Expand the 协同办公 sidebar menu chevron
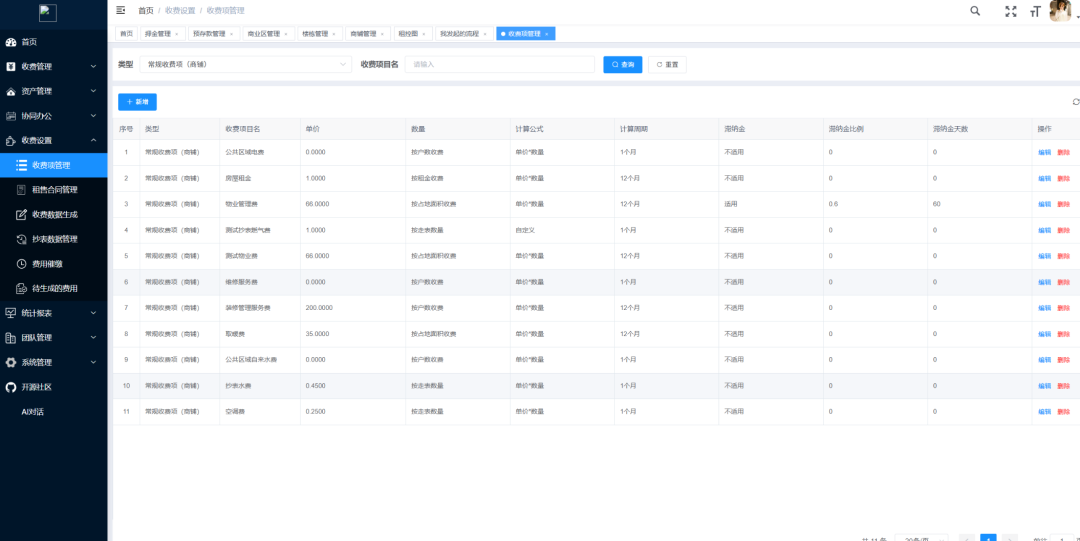The width and height of the screenshot is (1080, 541). pos(94,116)
